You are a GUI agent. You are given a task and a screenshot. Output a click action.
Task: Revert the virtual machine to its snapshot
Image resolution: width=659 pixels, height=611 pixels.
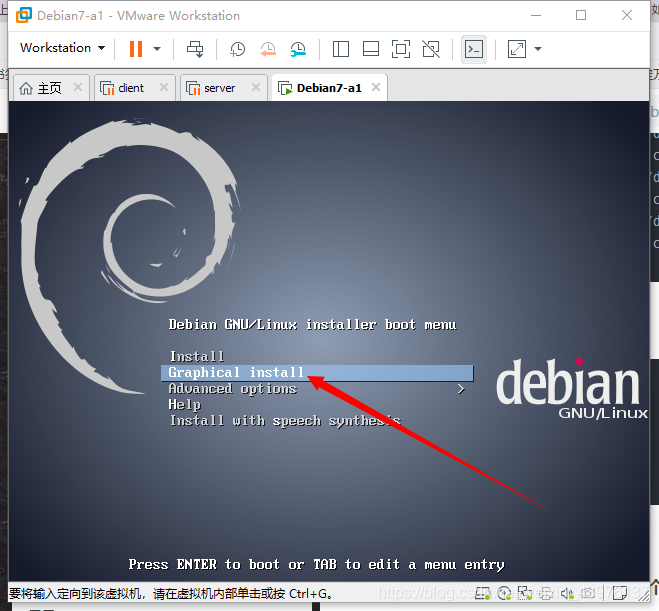pyautogui.click(x=268, y=49)
